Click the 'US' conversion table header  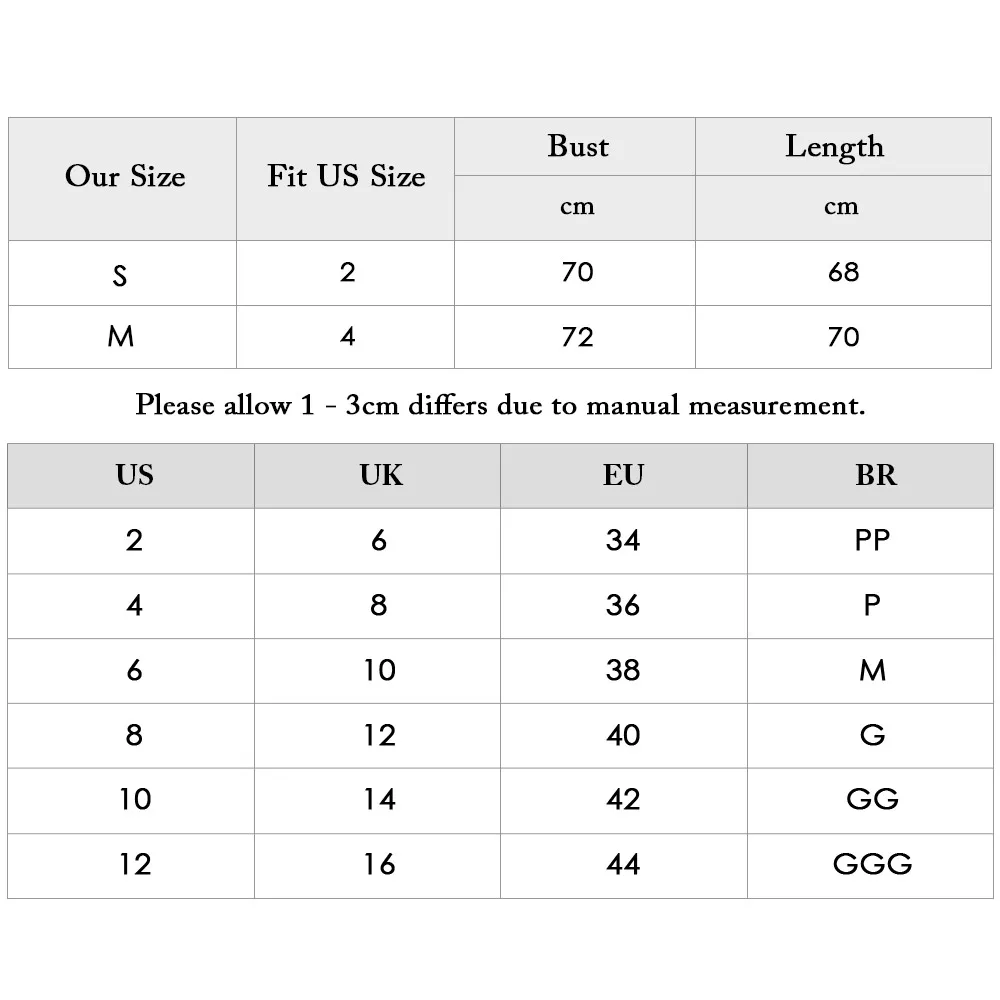(131, 476)
